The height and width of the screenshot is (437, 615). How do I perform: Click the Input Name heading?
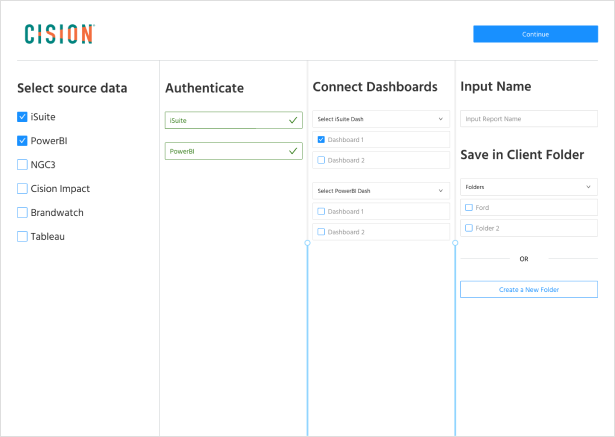click(496, 87)
